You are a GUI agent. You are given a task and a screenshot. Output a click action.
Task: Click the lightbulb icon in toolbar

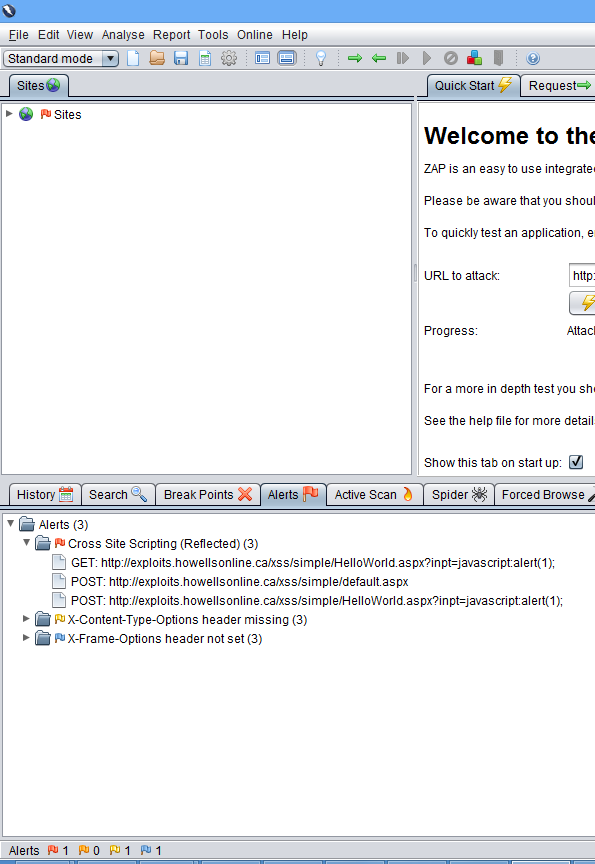(321, 58)
